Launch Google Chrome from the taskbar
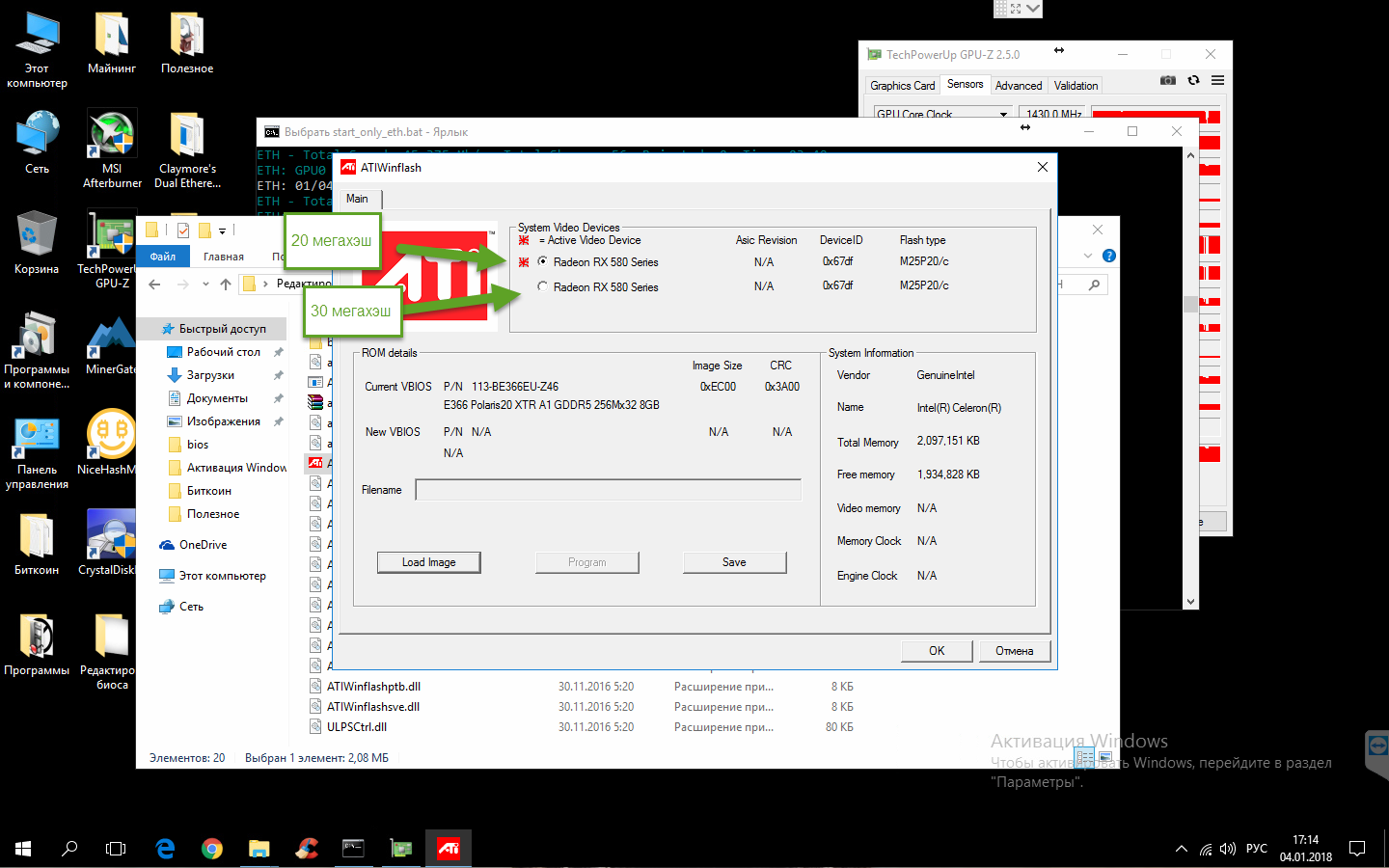 212,849
